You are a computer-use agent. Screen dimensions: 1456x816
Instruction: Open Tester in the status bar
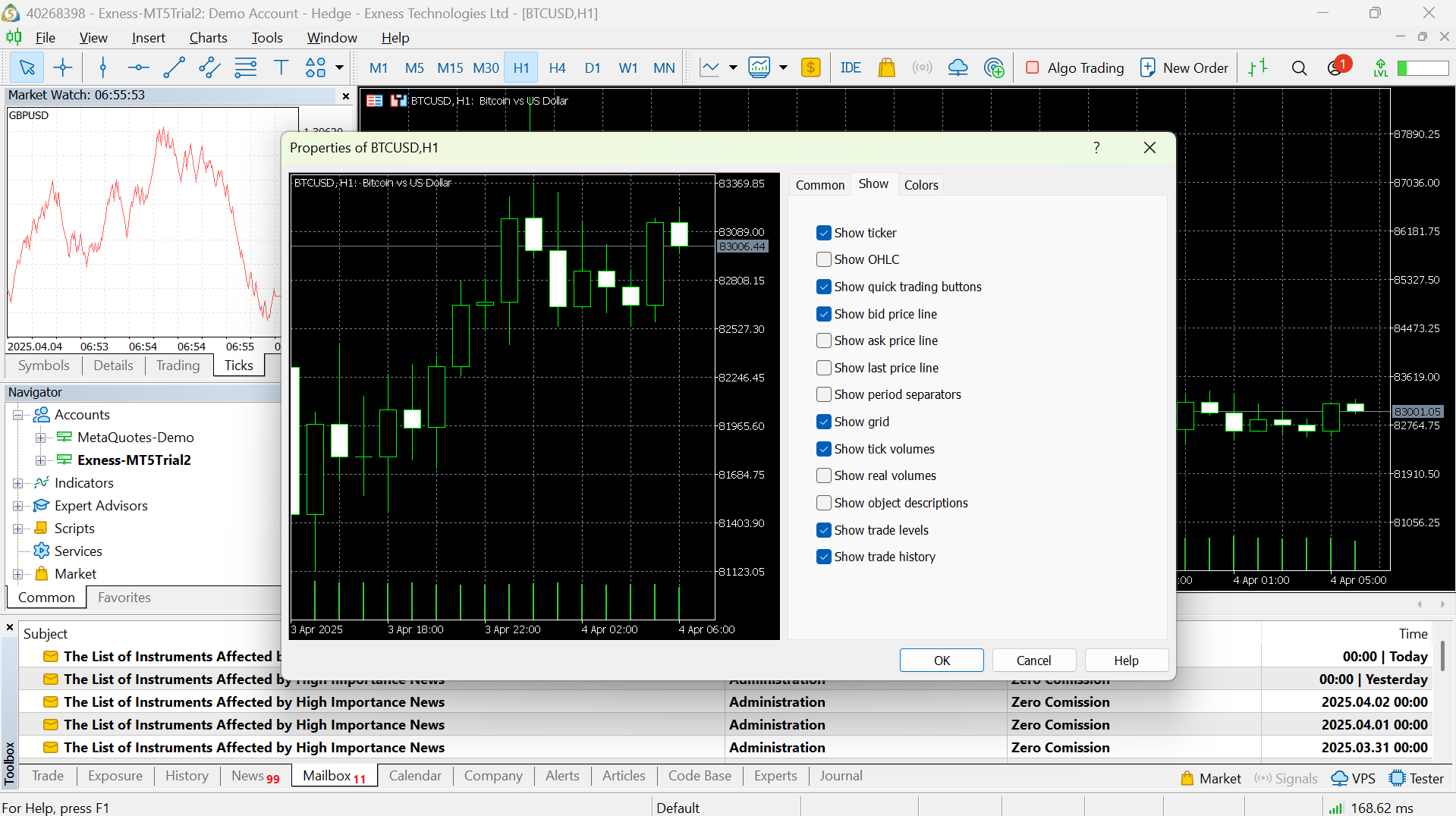point(1417,779)
